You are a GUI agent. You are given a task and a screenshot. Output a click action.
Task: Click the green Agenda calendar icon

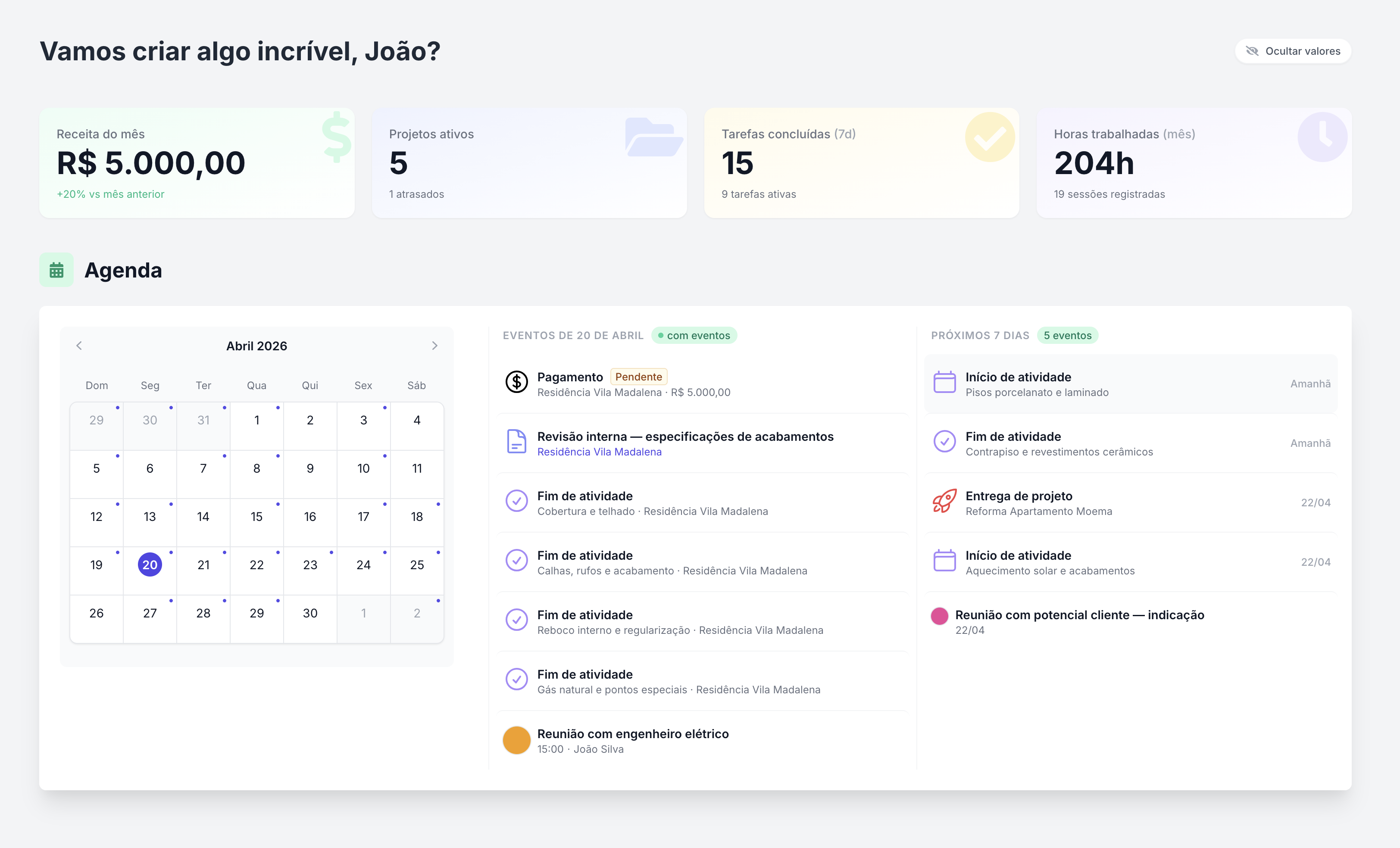click(x=56, y=270)
